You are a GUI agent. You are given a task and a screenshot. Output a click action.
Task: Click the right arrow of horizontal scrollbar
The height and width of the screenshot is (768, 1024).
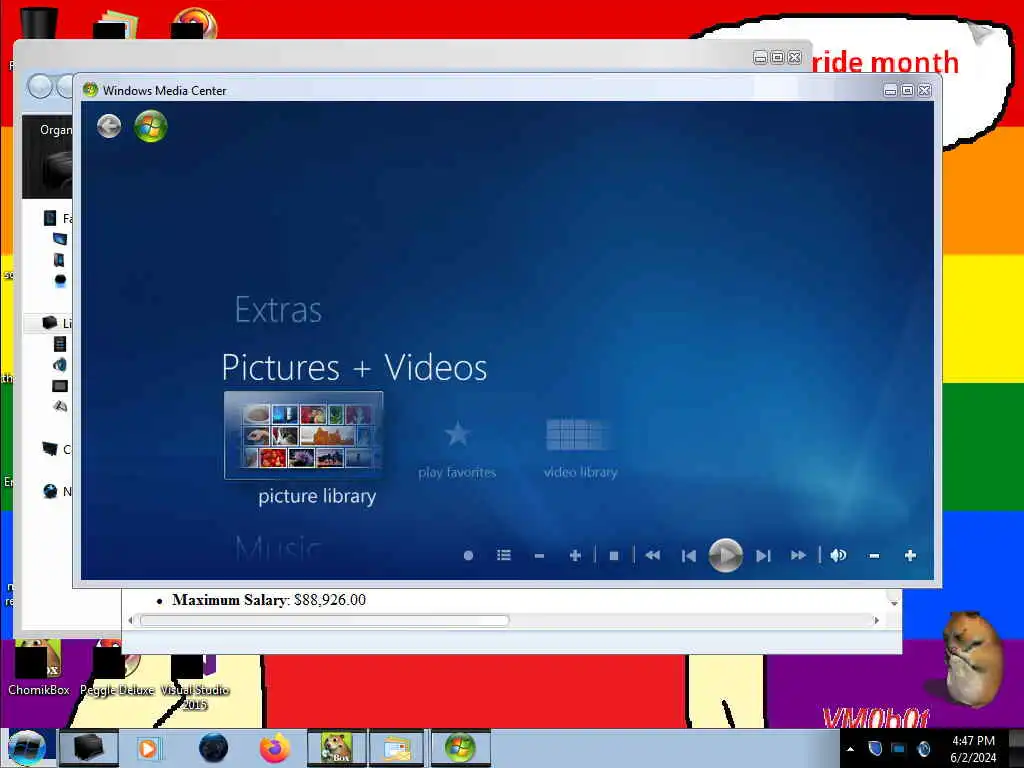coord(876,620)
